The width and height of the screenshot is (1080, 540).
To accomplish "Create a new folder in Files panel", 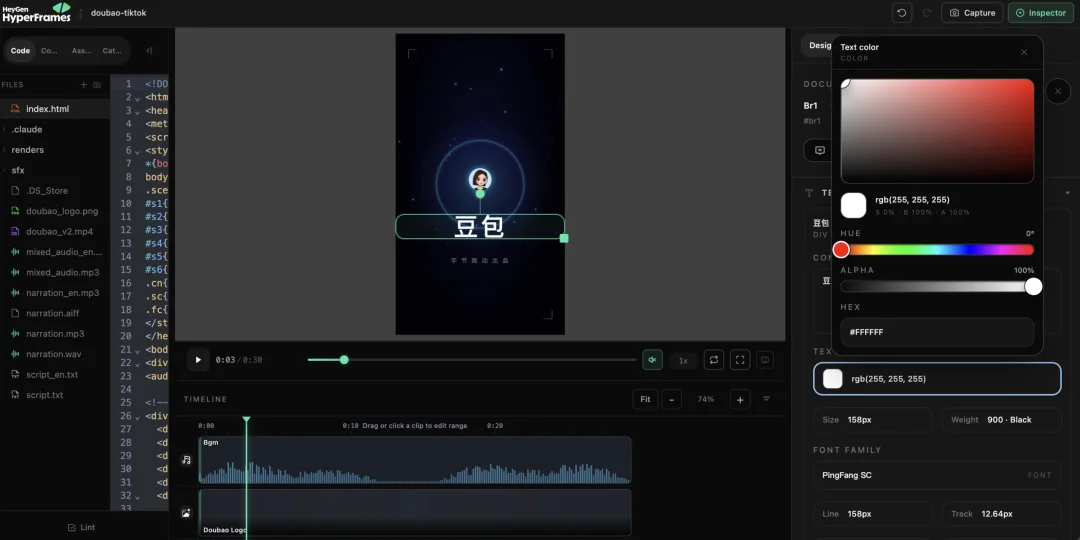I will pyautogui.click(x=97, y=85).
